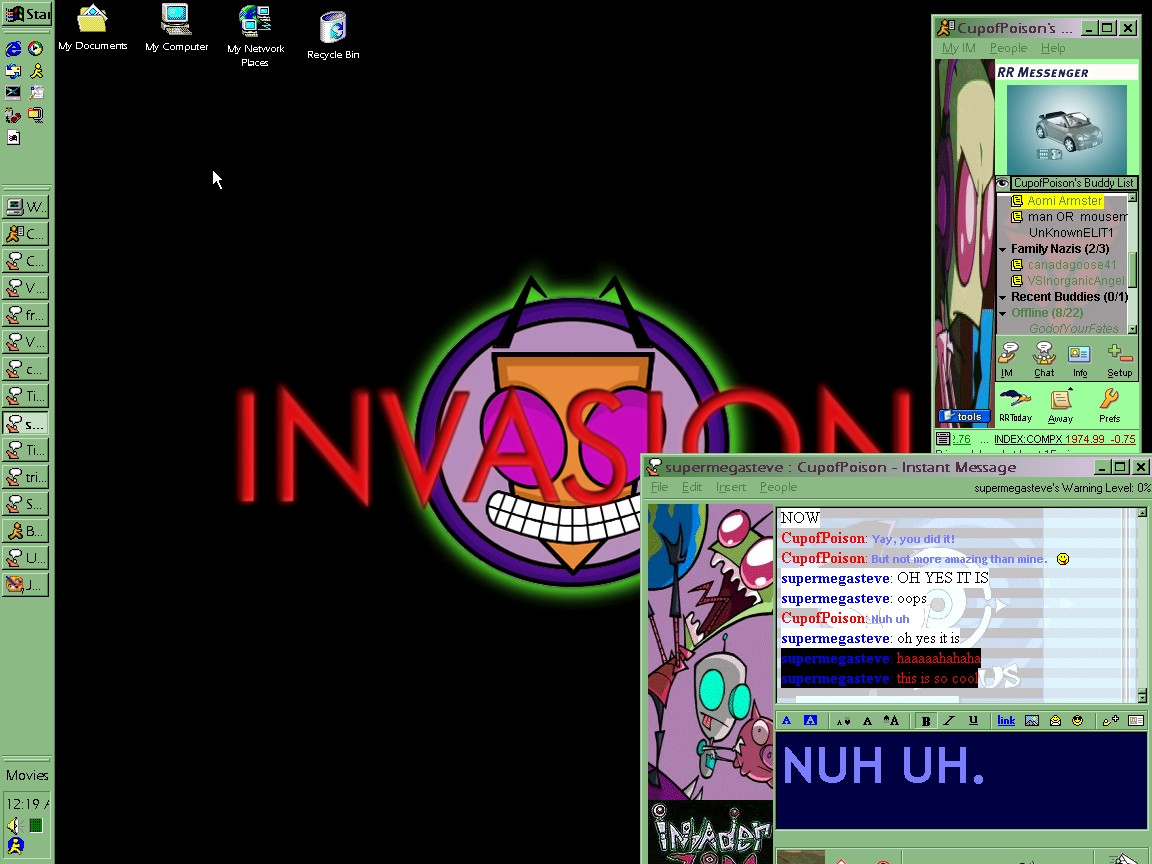Open Prefs wrench icon

(x=1109, y=406)
